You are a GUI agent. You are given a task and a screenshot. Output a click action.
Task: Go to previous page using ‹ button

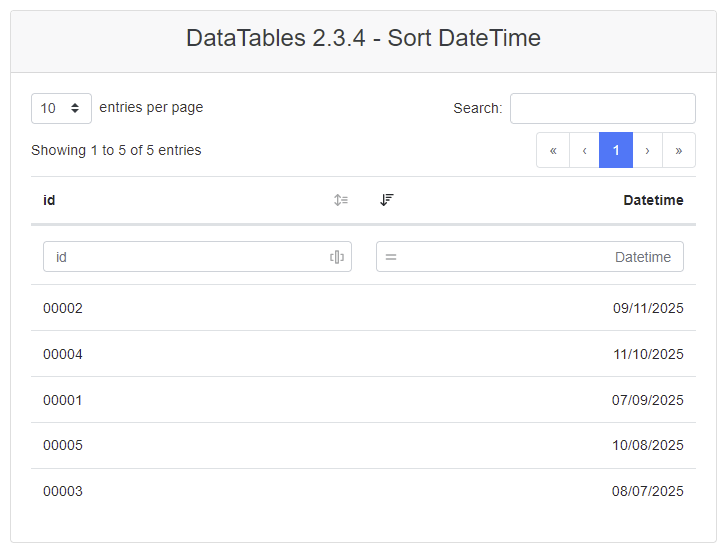(584, 150)
